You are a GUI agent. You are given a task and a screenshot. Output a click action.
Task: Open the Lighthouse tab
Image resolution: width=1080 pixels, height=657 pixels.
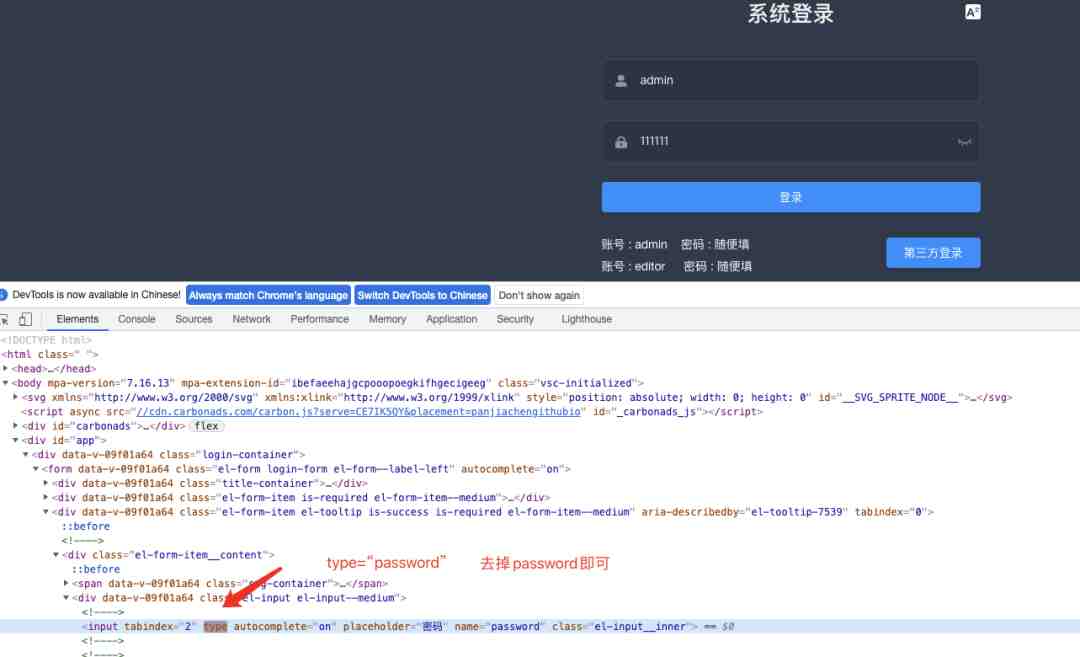point(586,319)
